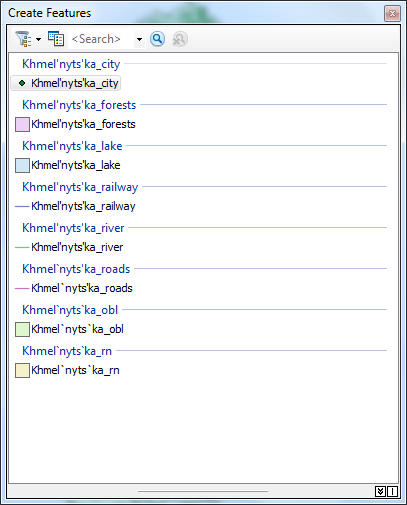Click the Khmel'nyts'ka_forests group heading

(79, 105)
